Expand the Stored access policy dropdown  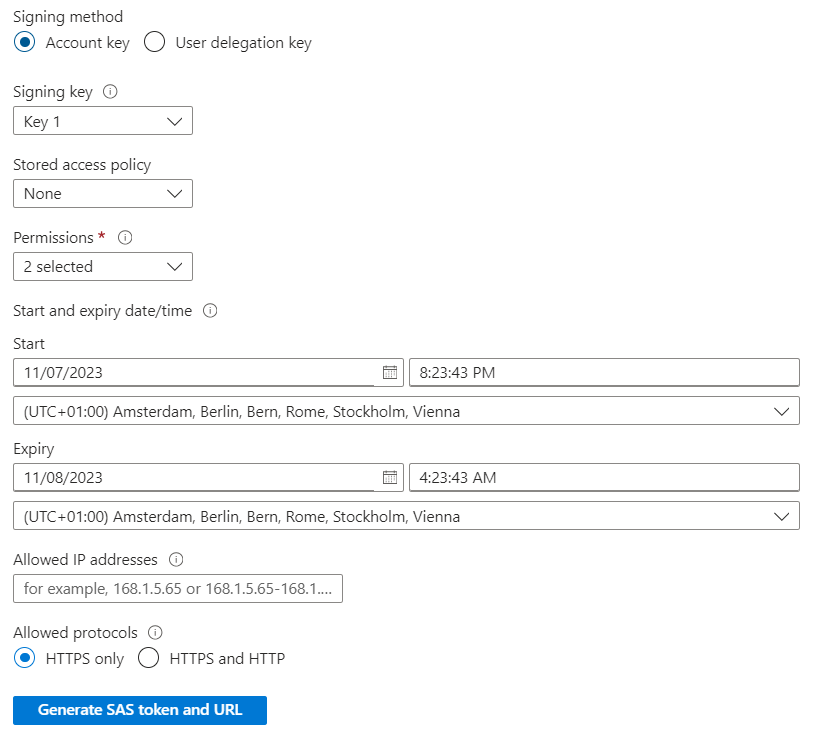[x=103, y=193]
